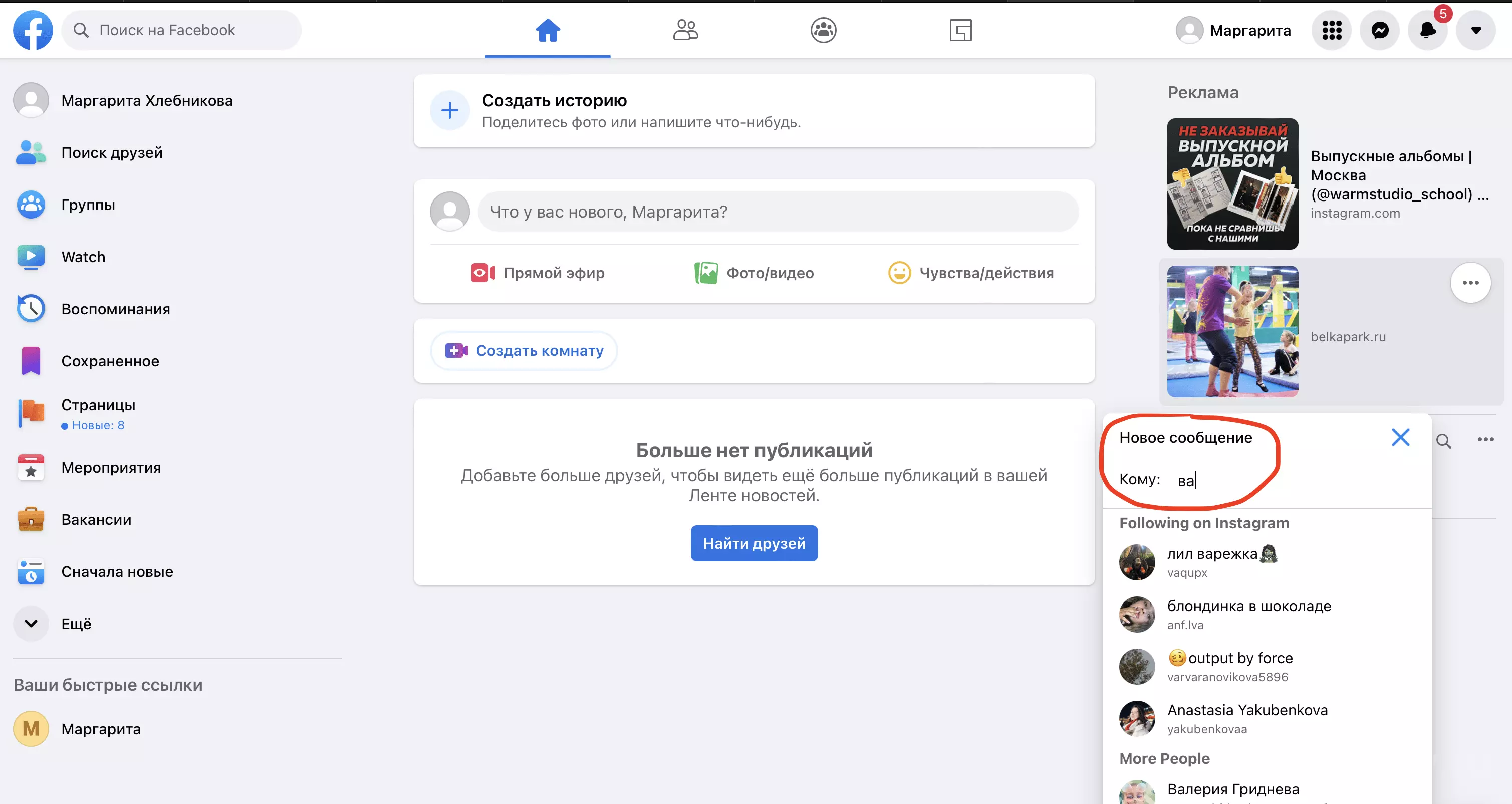Click лил варежка avatar
The width and height of the screenshot is (1512, 804).
coord(1137,562)
